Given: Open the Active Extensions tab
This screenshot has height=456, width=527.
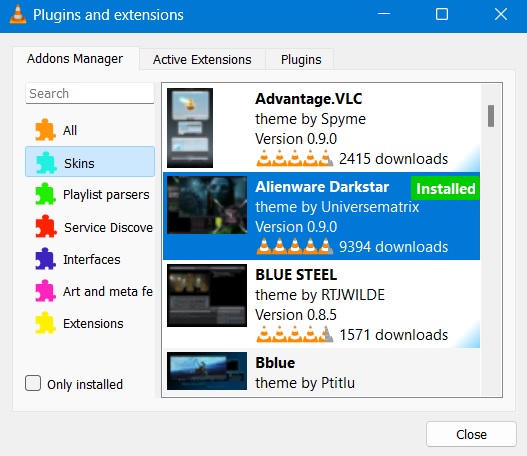Looking at the screenshot, I should pos(202,59).
